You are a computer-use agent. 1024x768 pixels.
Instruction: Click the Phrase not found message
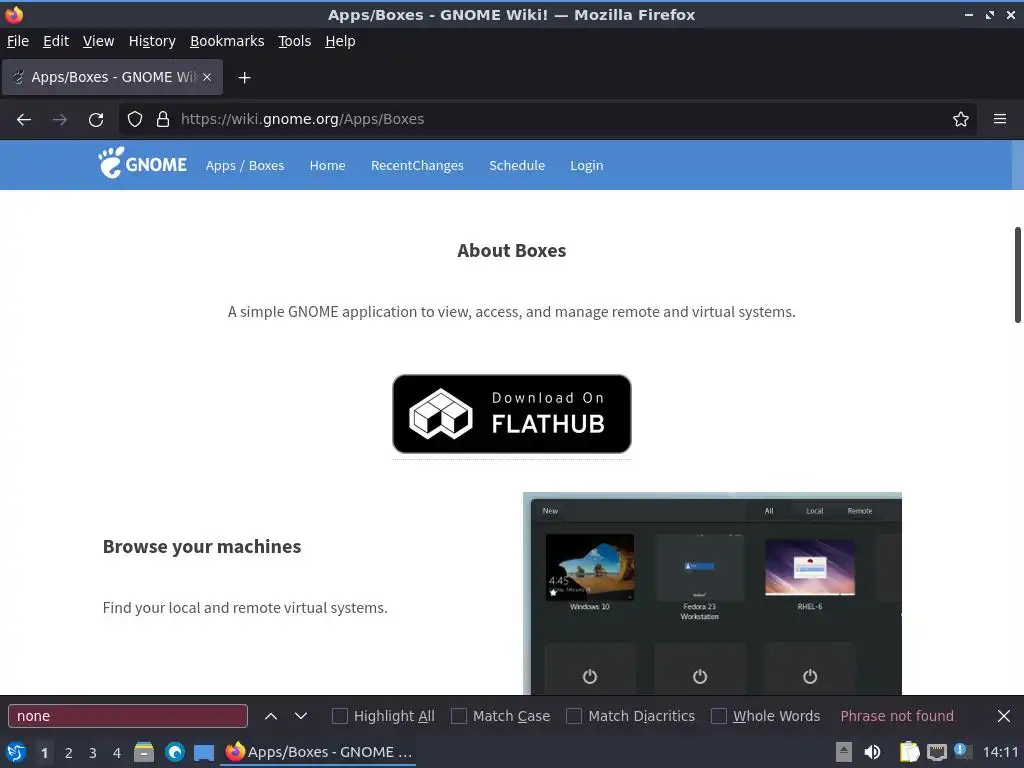click(897, 716)
